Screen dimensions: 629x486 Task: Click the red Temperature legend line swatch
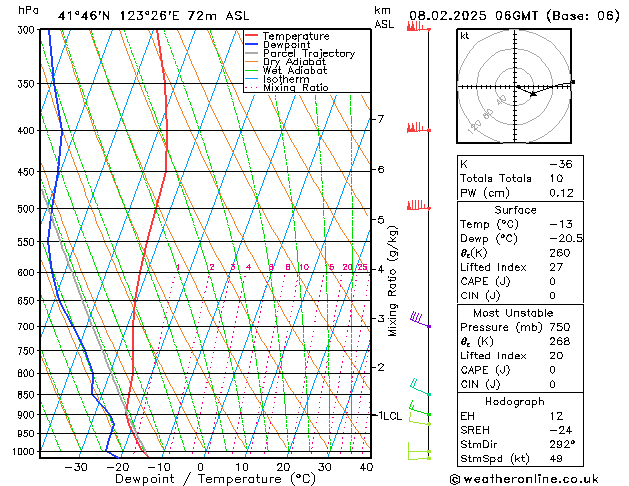click(x=252, y=36)
